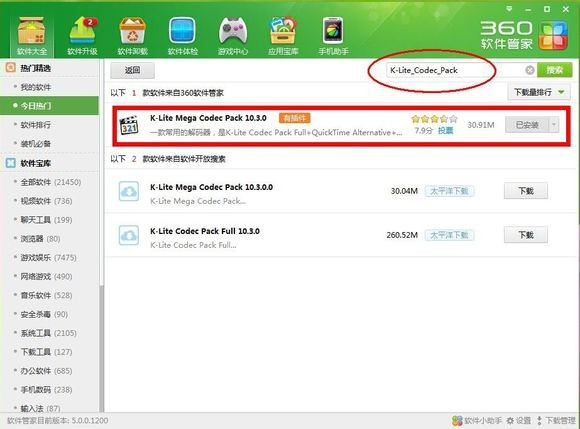This screenshot has width=580, height=429.
Task: Click the version text 5.0.0.1200
Action: (x=90, y=420)
